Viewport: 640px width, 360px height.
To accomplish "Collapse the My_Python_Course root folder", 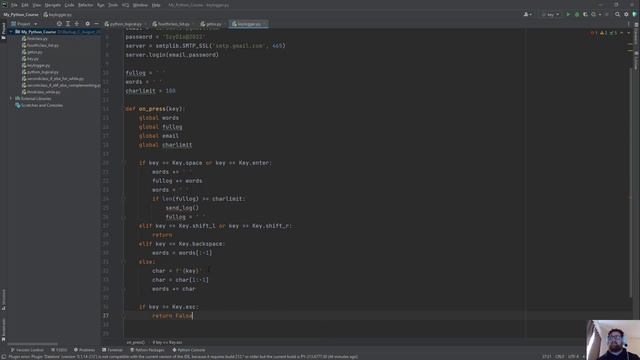I will click(x=11, y=31).
